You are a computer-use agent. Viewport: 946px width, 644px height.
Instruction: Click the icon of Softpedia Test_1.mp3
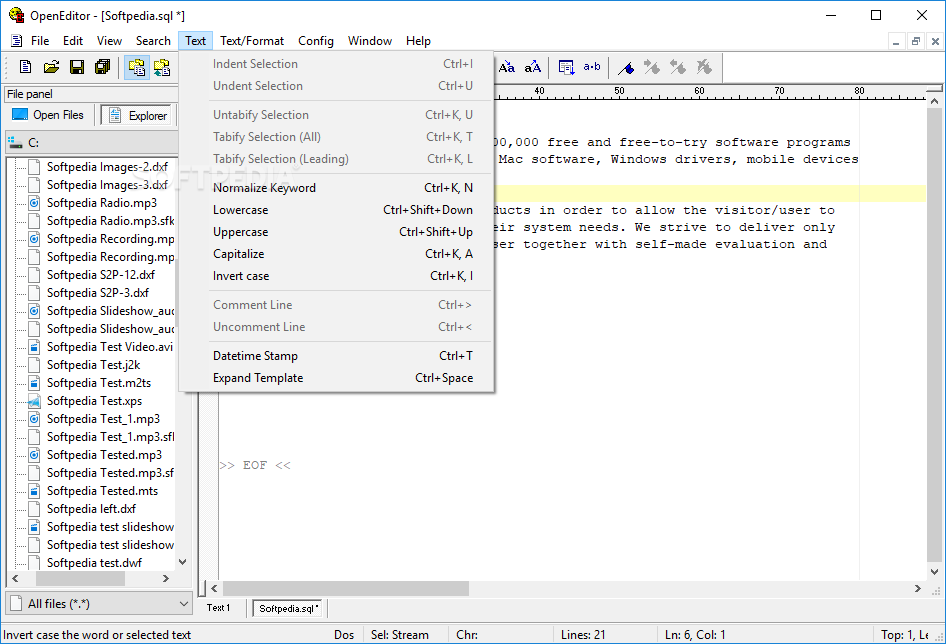(34, 419)
